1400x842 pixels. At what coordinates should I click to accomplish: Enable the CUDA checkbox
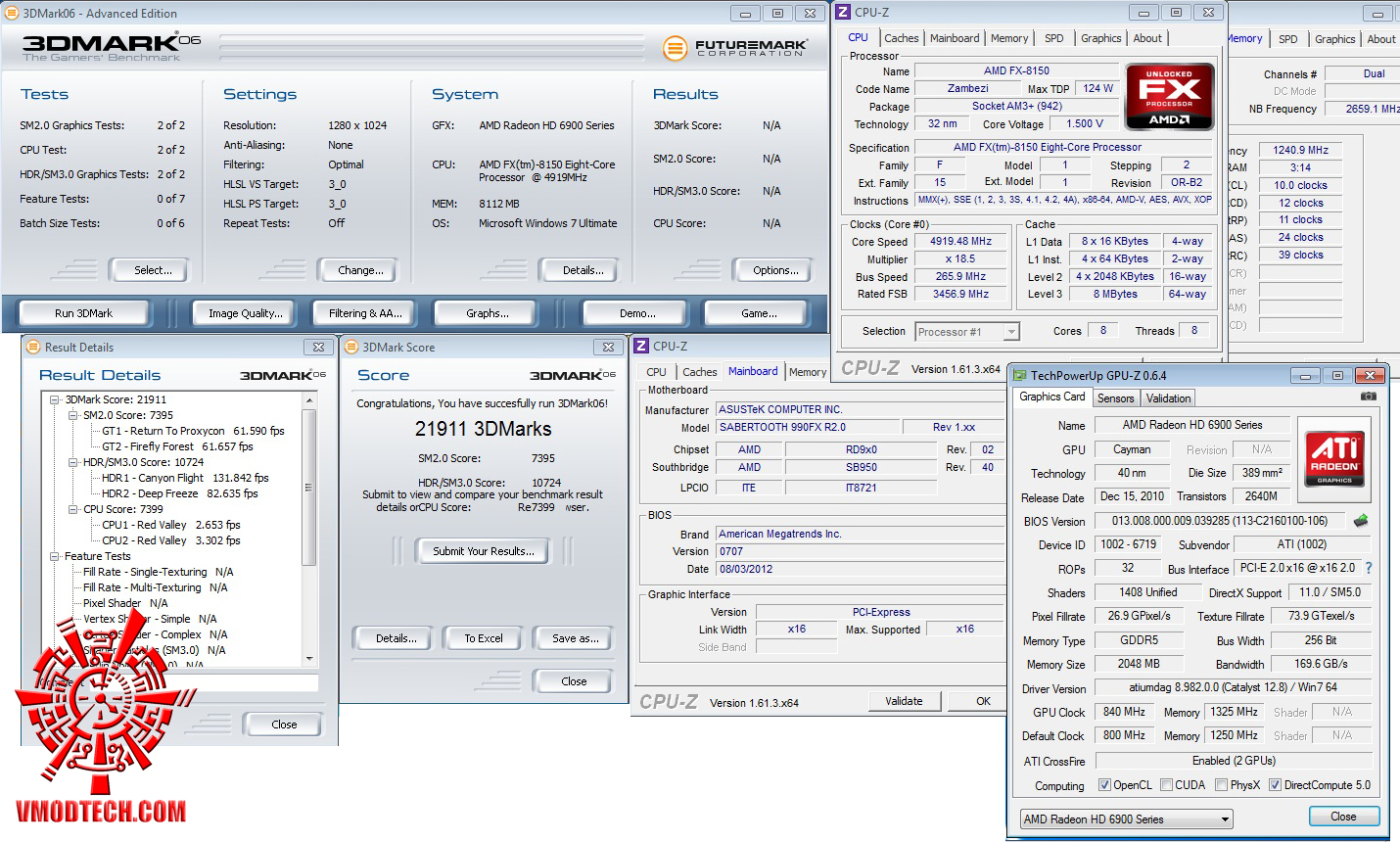pyautogui.click(x=1166, y=785)
